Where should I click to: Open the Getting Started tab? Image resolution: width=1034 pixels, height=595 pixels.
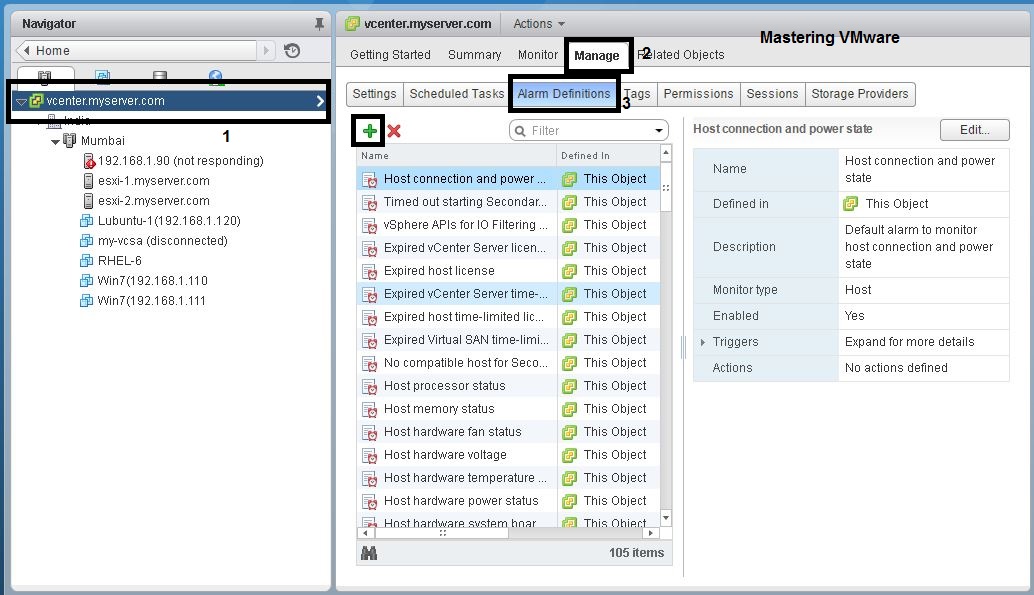click(x=390, y=55)
